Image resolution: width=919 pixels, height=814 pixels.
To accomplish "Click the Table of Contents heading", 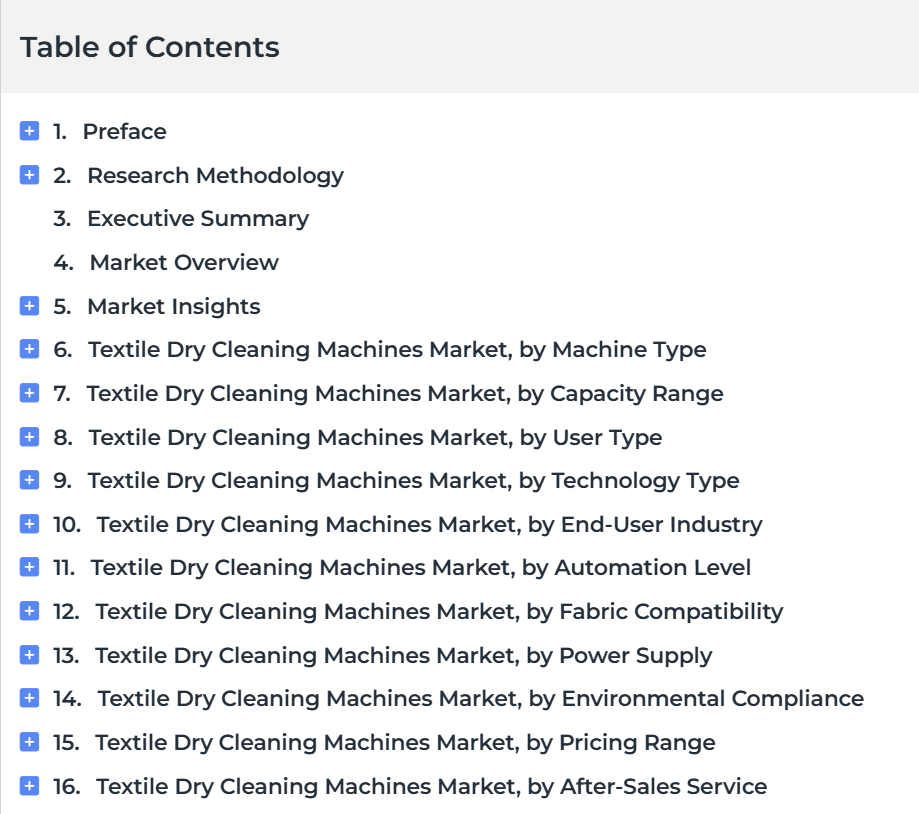I will (x=149, y=47).
